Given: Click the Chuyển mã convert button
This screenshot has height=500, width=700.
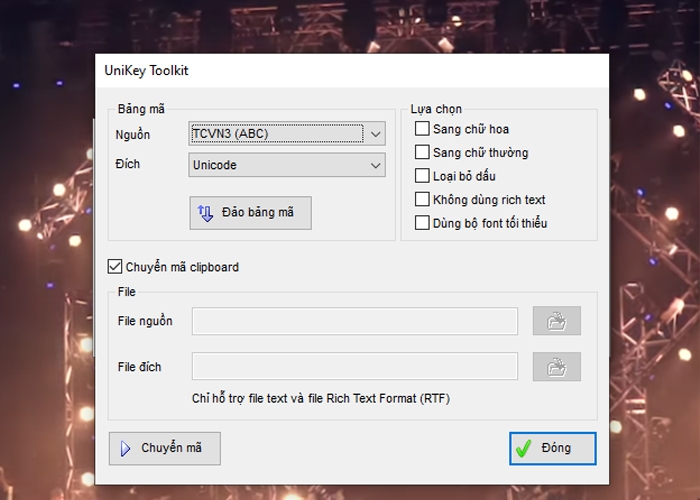Looking at the screenshot, I should click(x=165, y=449).
